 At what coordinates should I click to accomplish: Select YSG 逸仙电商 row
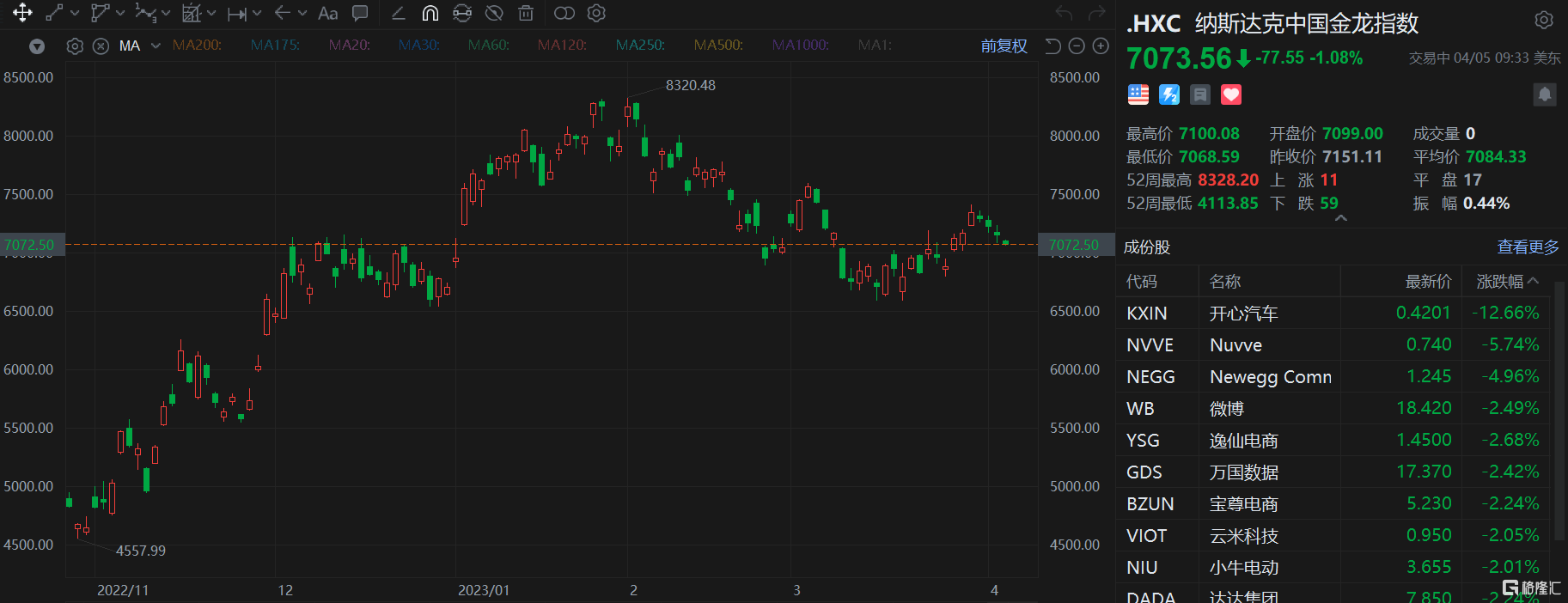tap(1334, 440)
